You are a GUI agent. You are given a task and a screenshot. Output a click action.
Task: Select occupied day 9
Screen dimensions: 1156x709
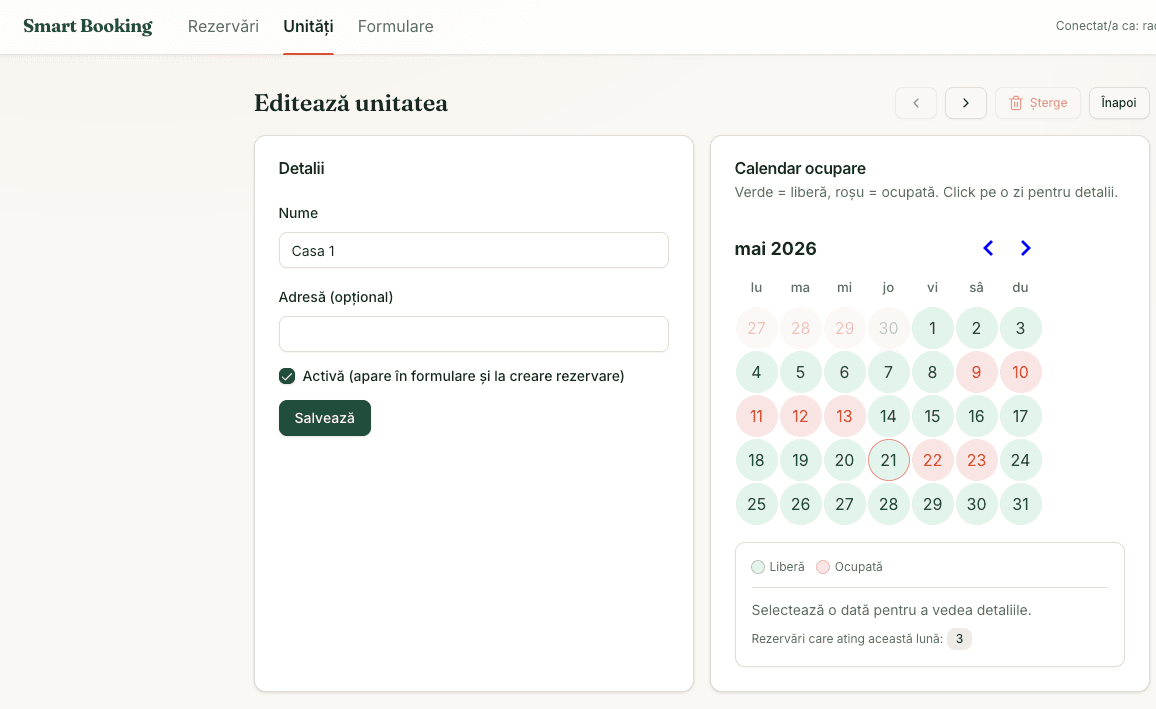point(976,372)
